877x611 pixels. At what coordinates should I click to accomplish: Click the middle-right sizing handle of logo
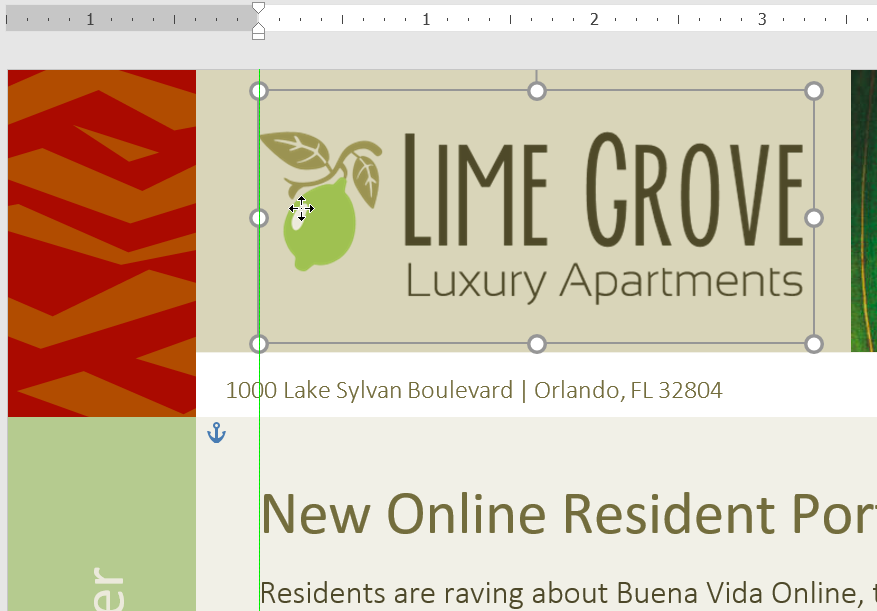pos(814,218)
